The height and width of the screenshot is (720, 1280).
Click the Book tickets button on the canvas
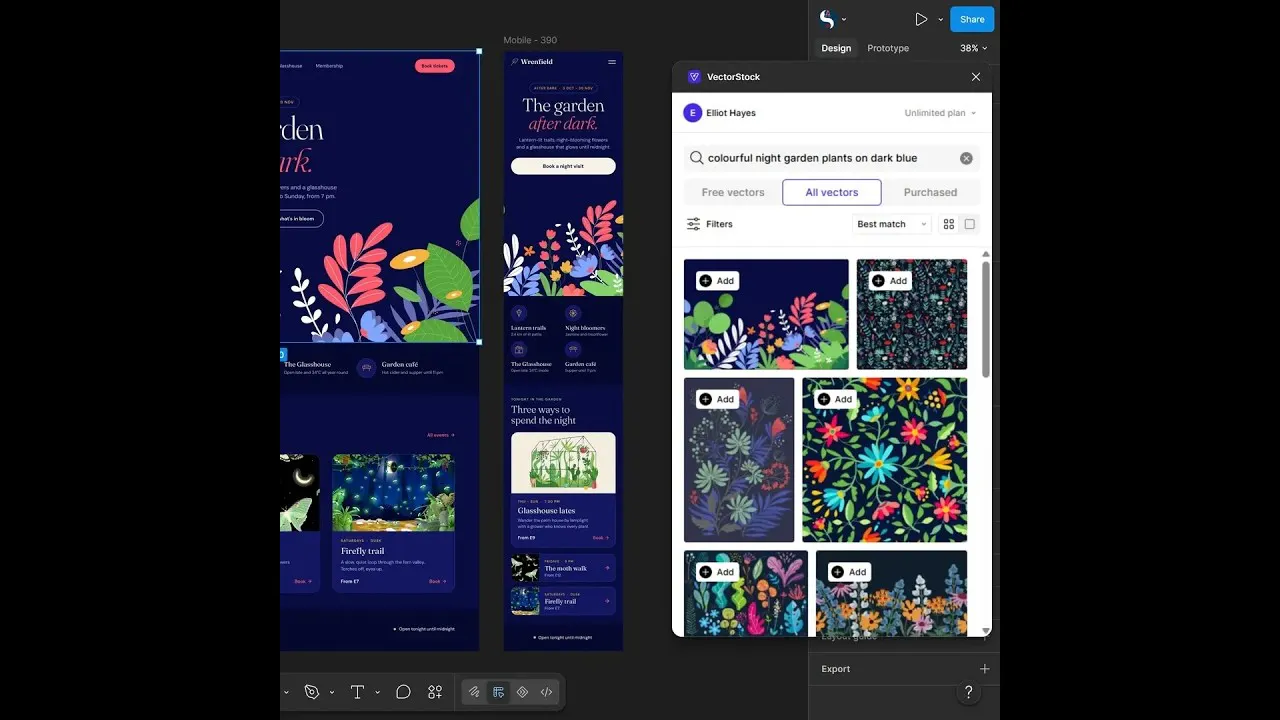pos(434,66)
